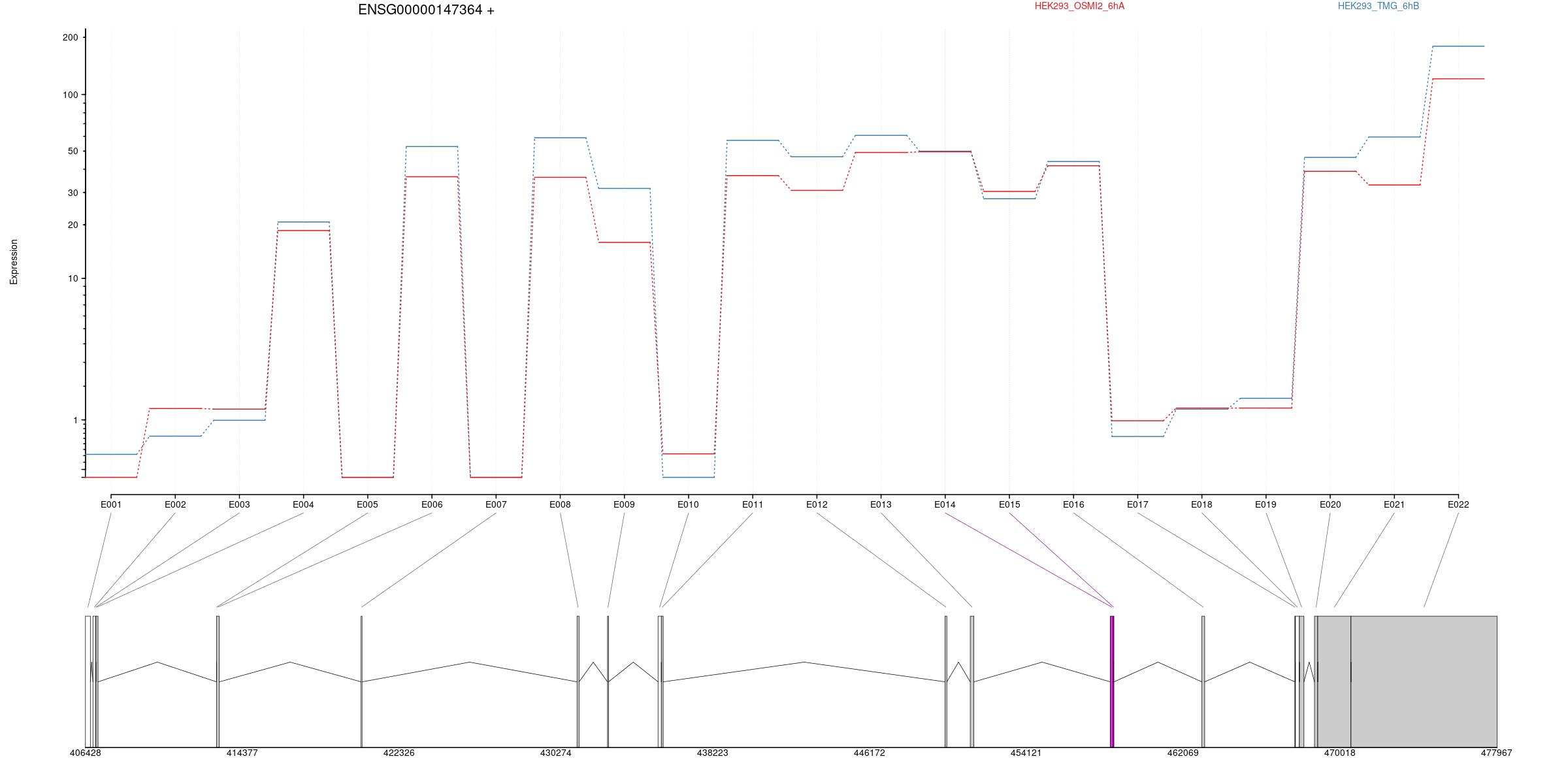The image size is (1568, 784).
Task: Click the E006 exon axis label
Action: [x=432, y=504]
